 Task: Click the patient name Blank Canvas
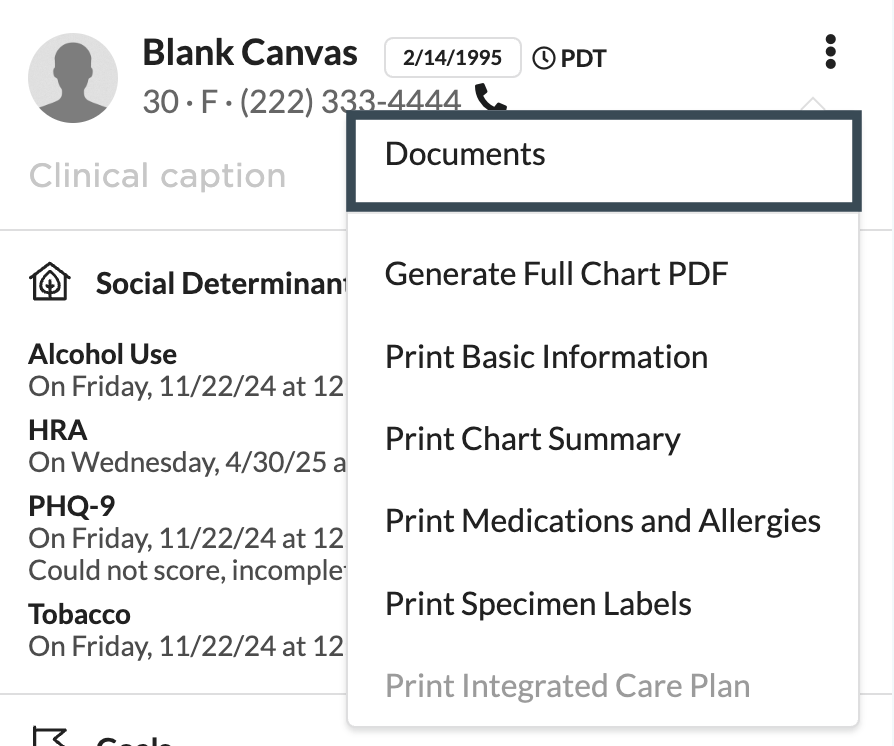(x=249, y=53)
